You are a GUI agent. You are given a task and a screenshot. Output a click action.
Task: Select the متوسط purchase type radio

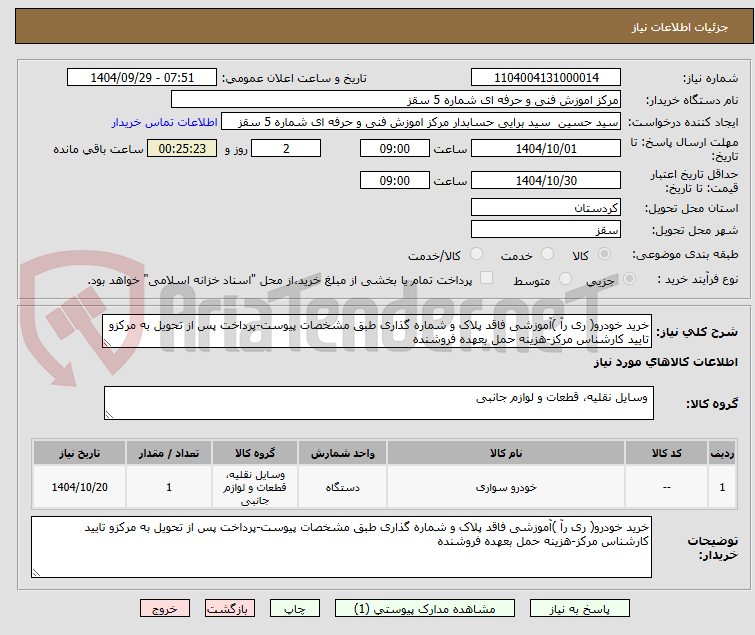[565, 279]
